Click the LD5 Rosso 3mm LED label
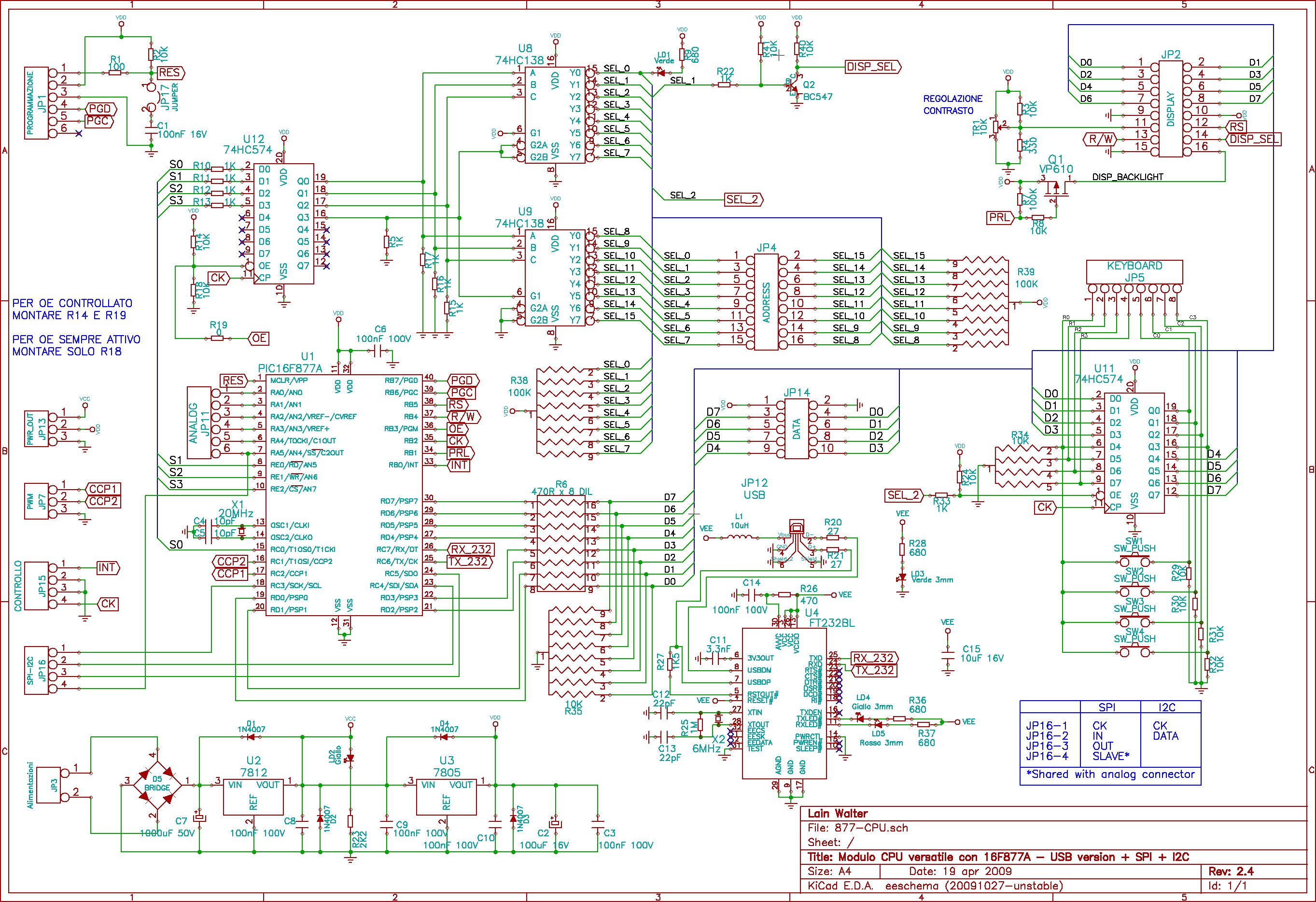Screen dimensions: 1316x902 point(881,738)
